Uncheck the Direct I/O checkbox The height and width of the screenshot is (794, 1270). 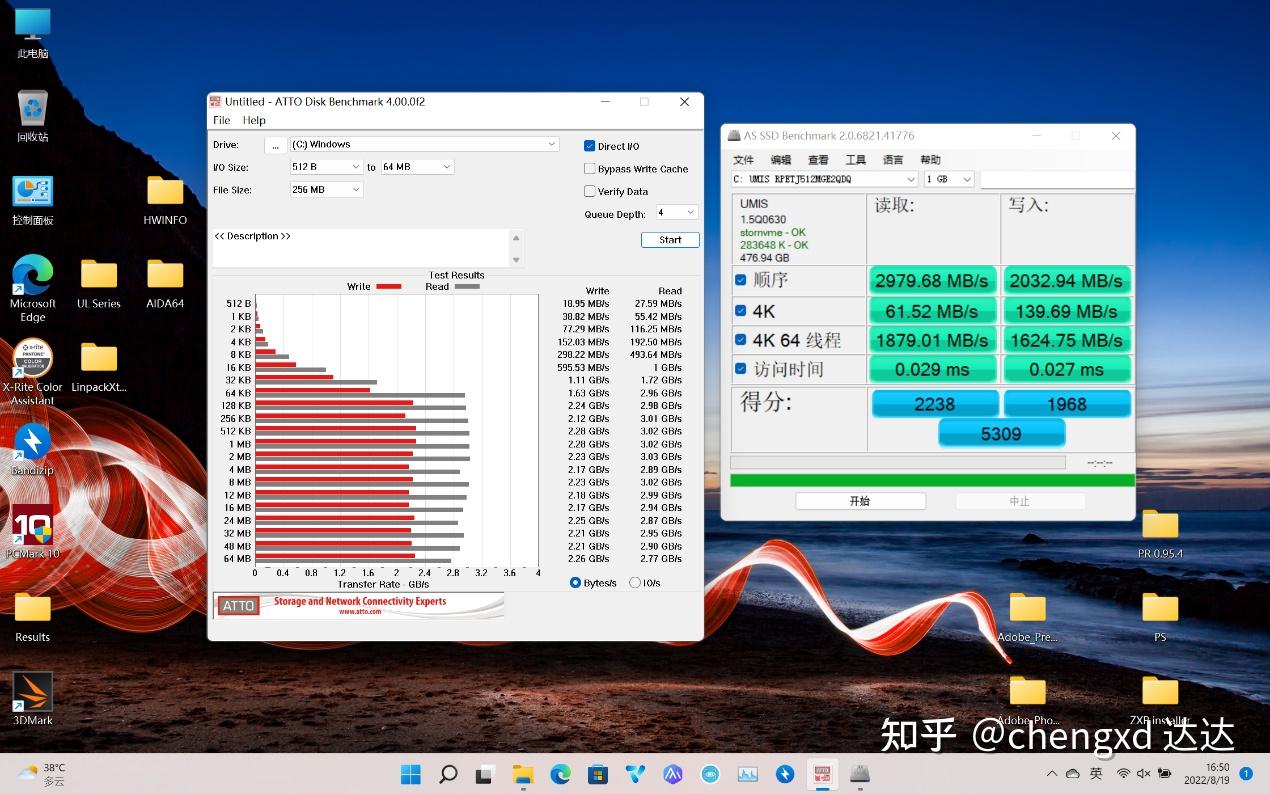click(x=590, y=146)
